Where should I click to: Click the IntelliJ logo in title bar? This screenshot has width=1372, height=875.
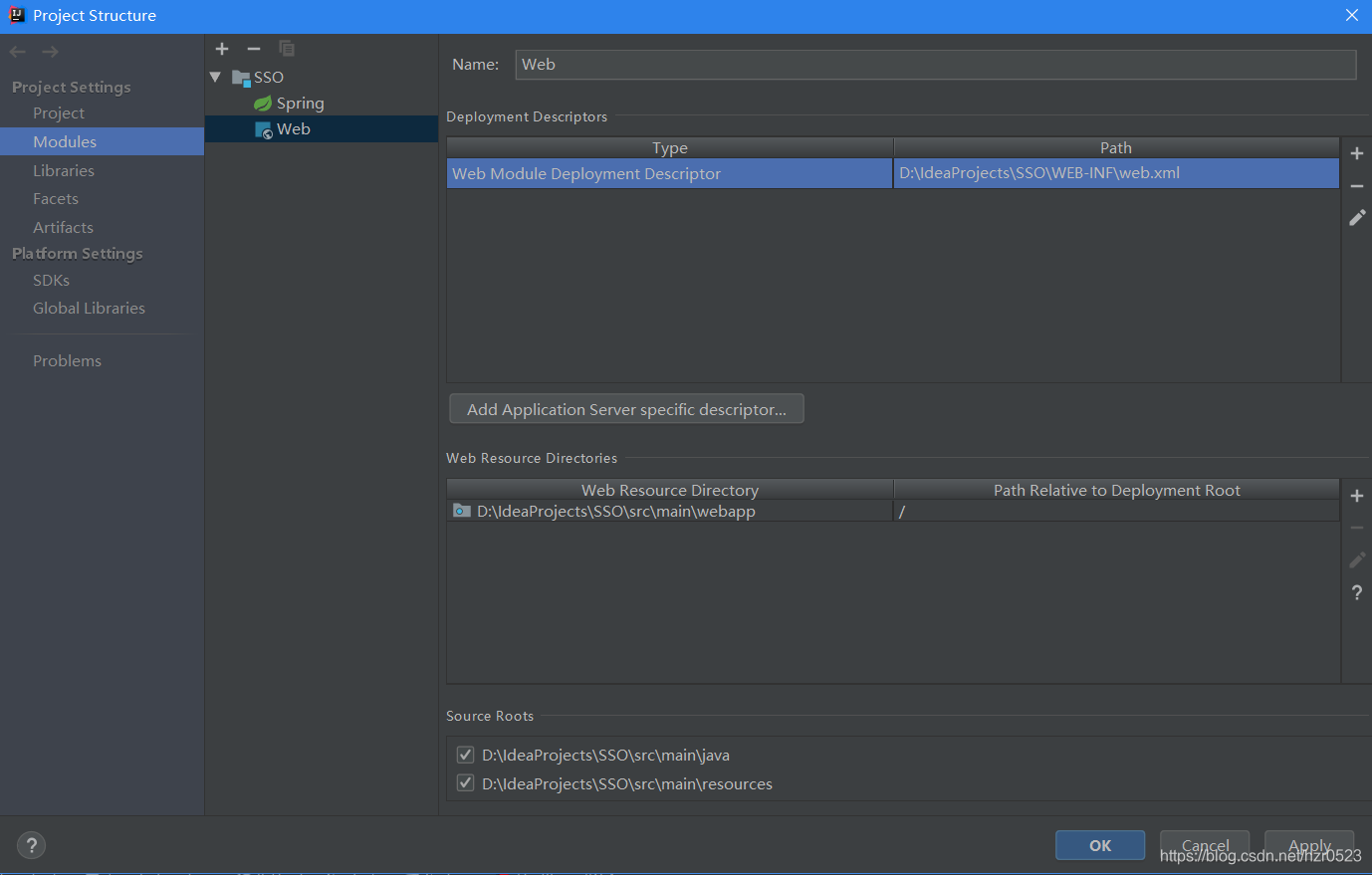[16, 15]
